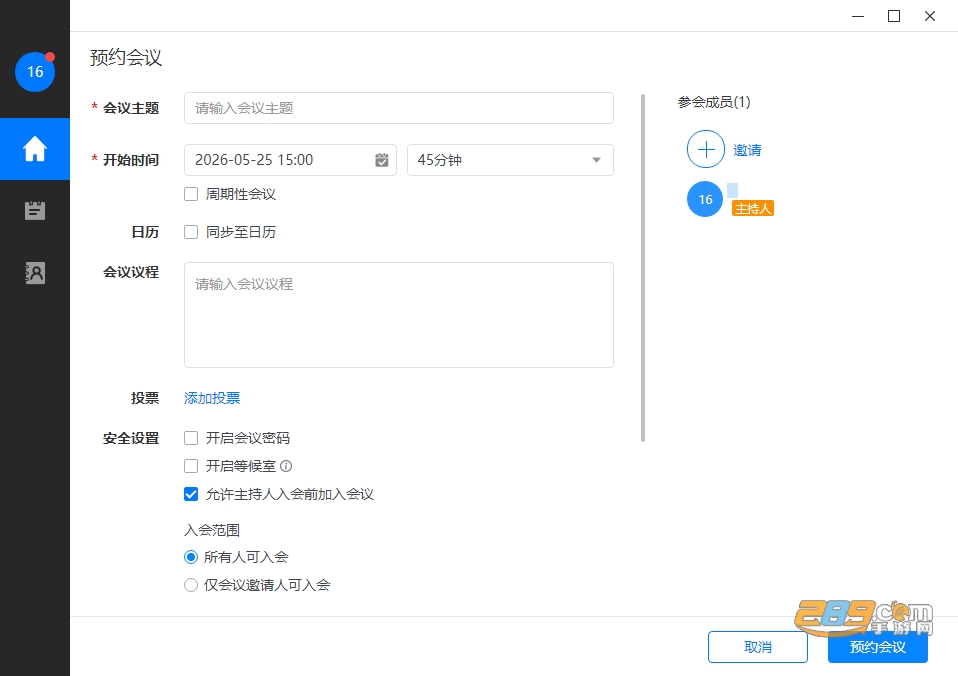The width and height of the screenshot is (958, 676).
Task: Click the host's avatar in participants list
Action: [x=705, y=199]
